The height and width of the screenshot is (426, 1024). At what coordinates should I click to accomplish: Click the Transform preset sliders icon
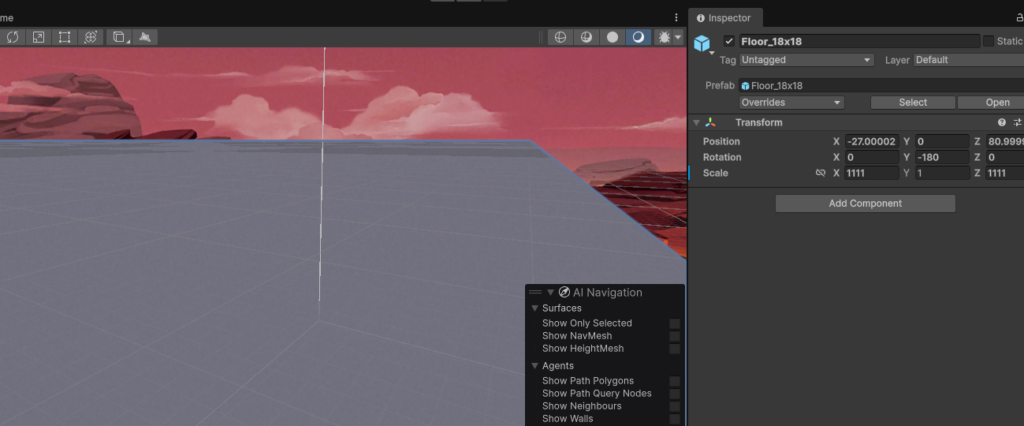[x=1017, y=122]
